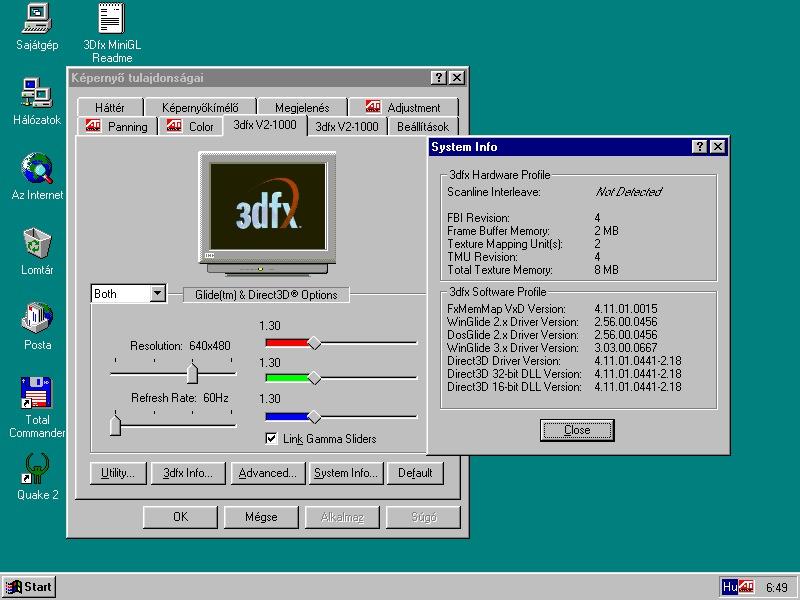Open the ATI Adjustment tab
Image resolution: width=800 pixels, height=600 pixels.
coord(403,108)
